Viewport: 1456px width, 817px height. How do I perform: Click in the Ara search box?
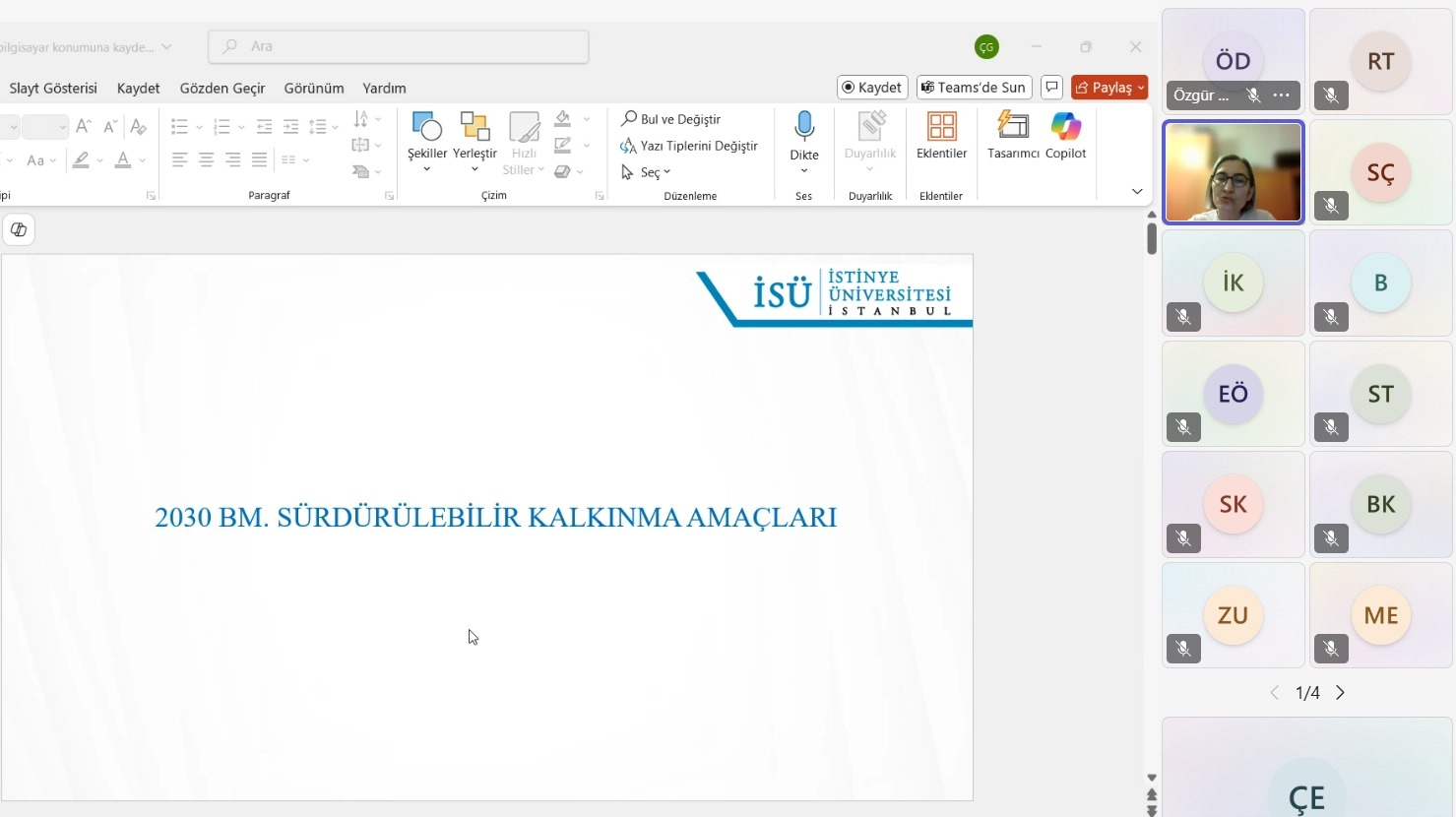click(399, 46)
